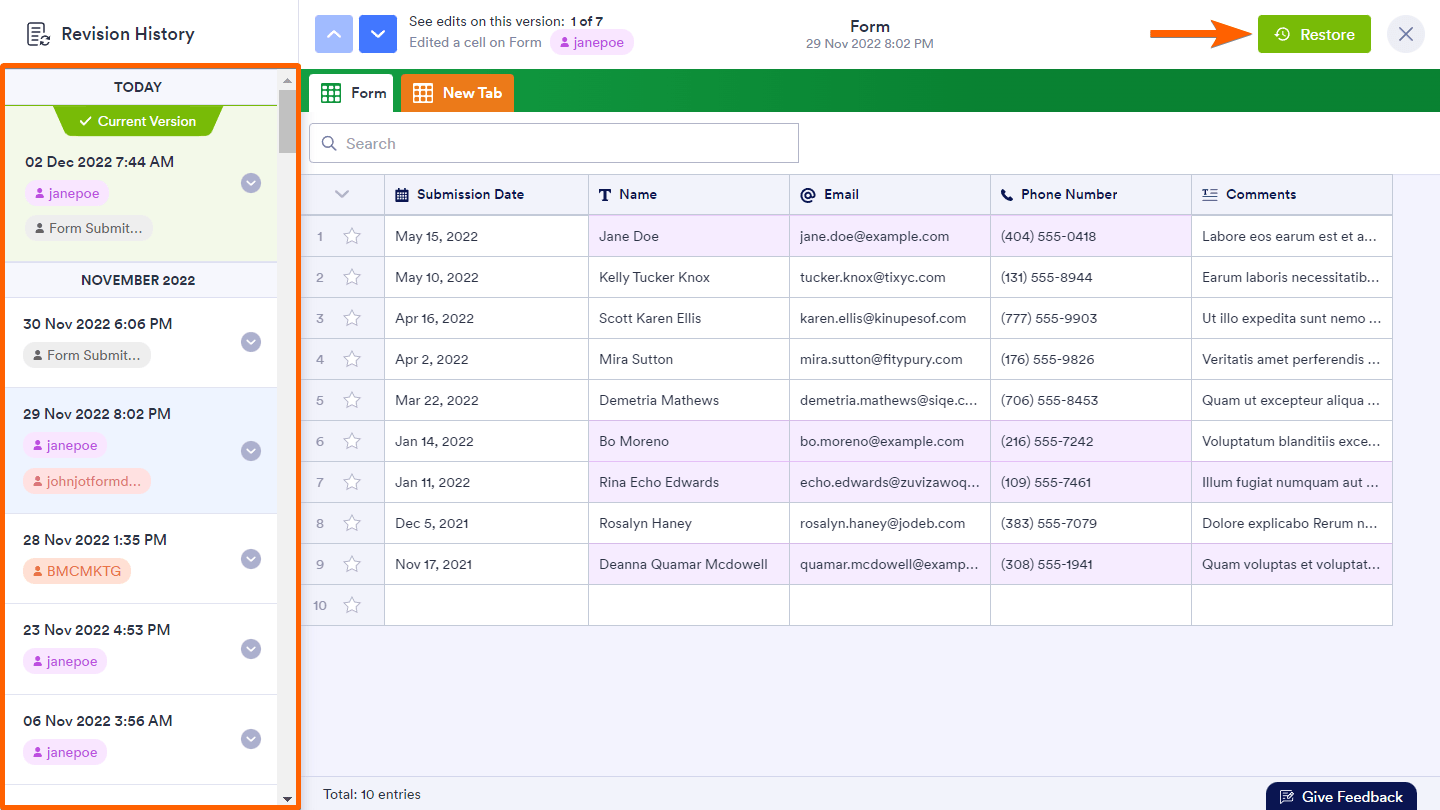Close the revision history with X button
This screenshot has height=810, width=1440.
tap(1405, 34)
